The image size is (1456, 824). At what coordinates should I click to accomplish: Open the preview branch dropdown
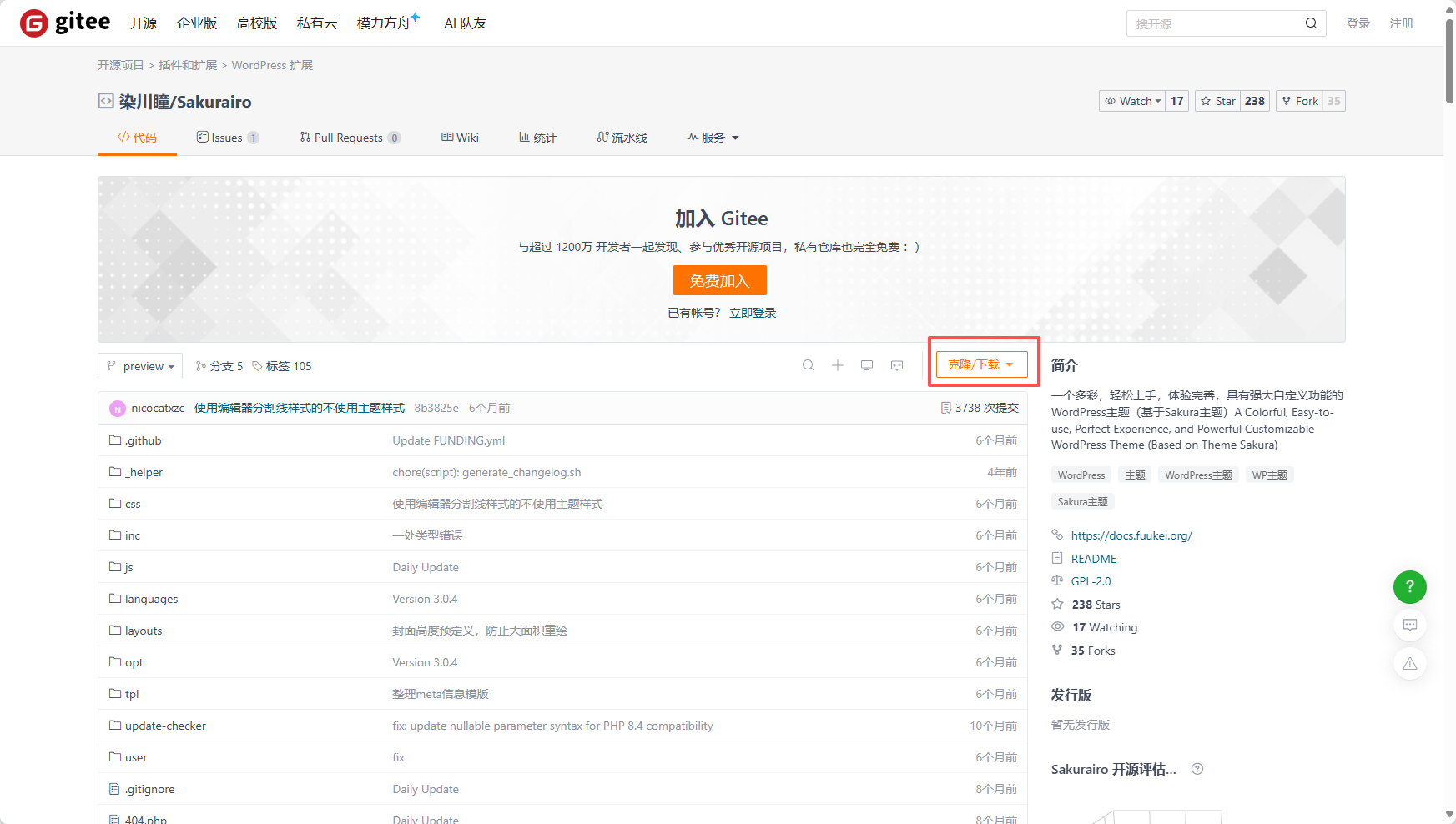pyautogui.click(x=140, y=366)
